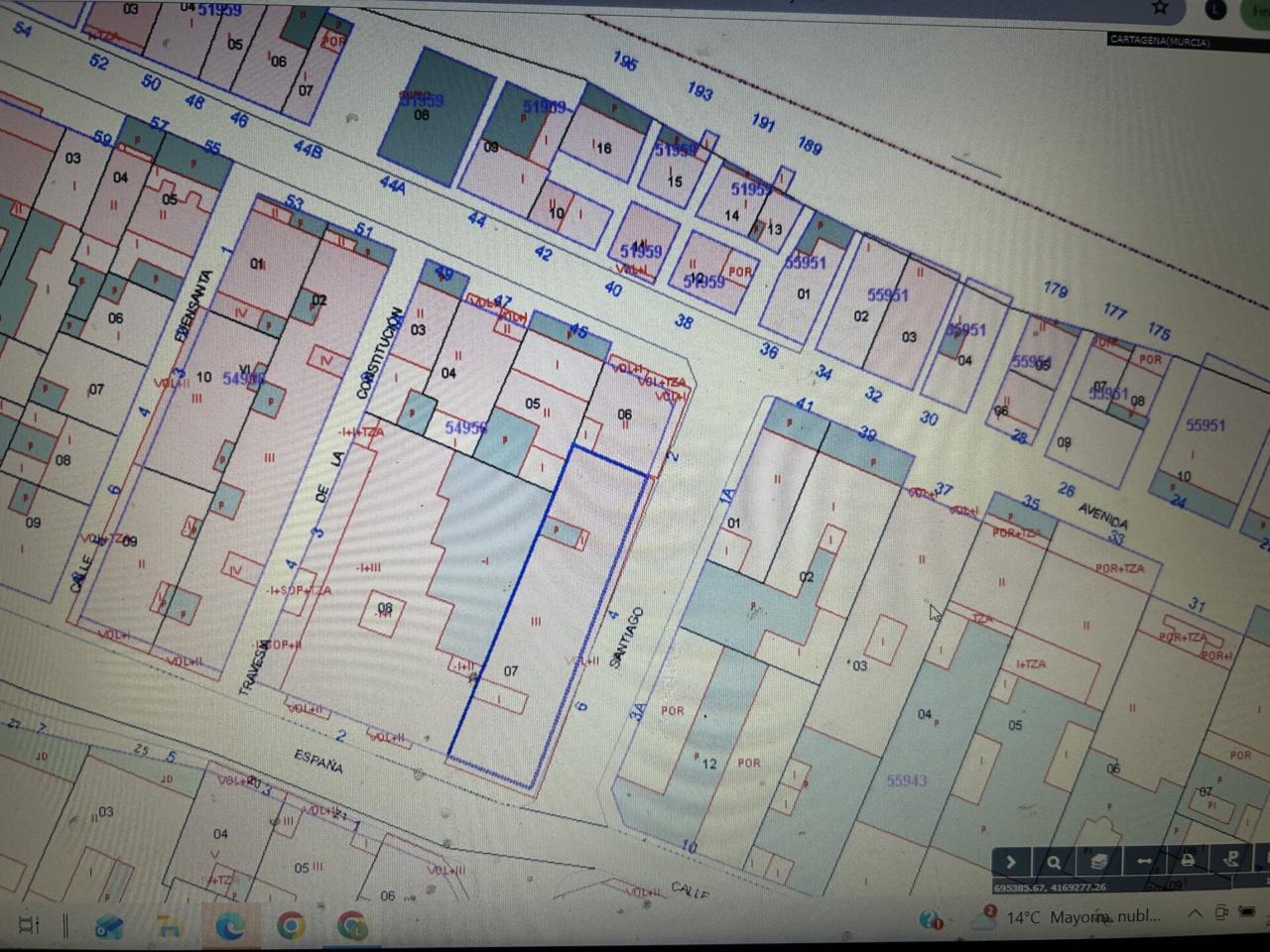Open the map layers panel
1270x952 pixels.
1098,861
